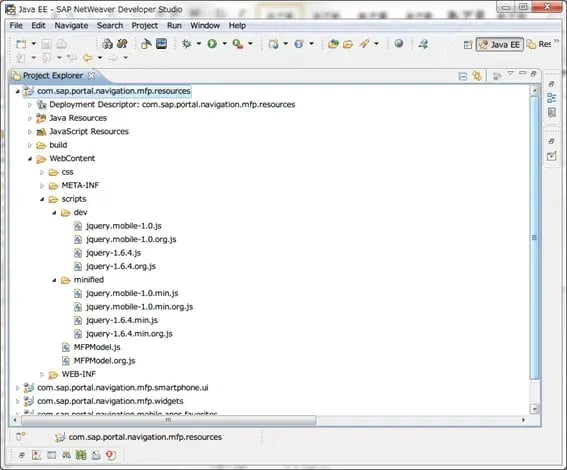
Task: Click the blank table fast view icon at bottom
Action: 52,455
